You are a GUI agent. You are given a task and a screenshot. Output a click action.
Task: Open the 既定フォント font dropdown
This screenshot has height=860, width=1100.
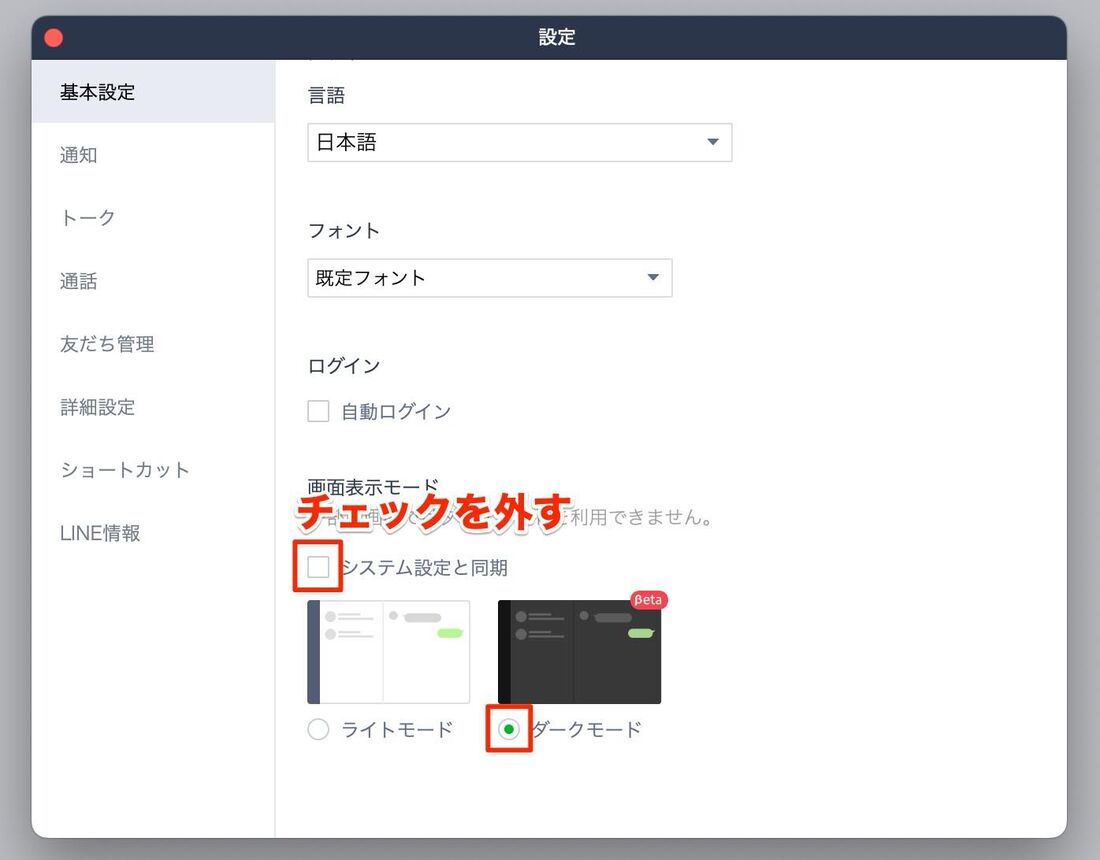[x=470, y=278]
